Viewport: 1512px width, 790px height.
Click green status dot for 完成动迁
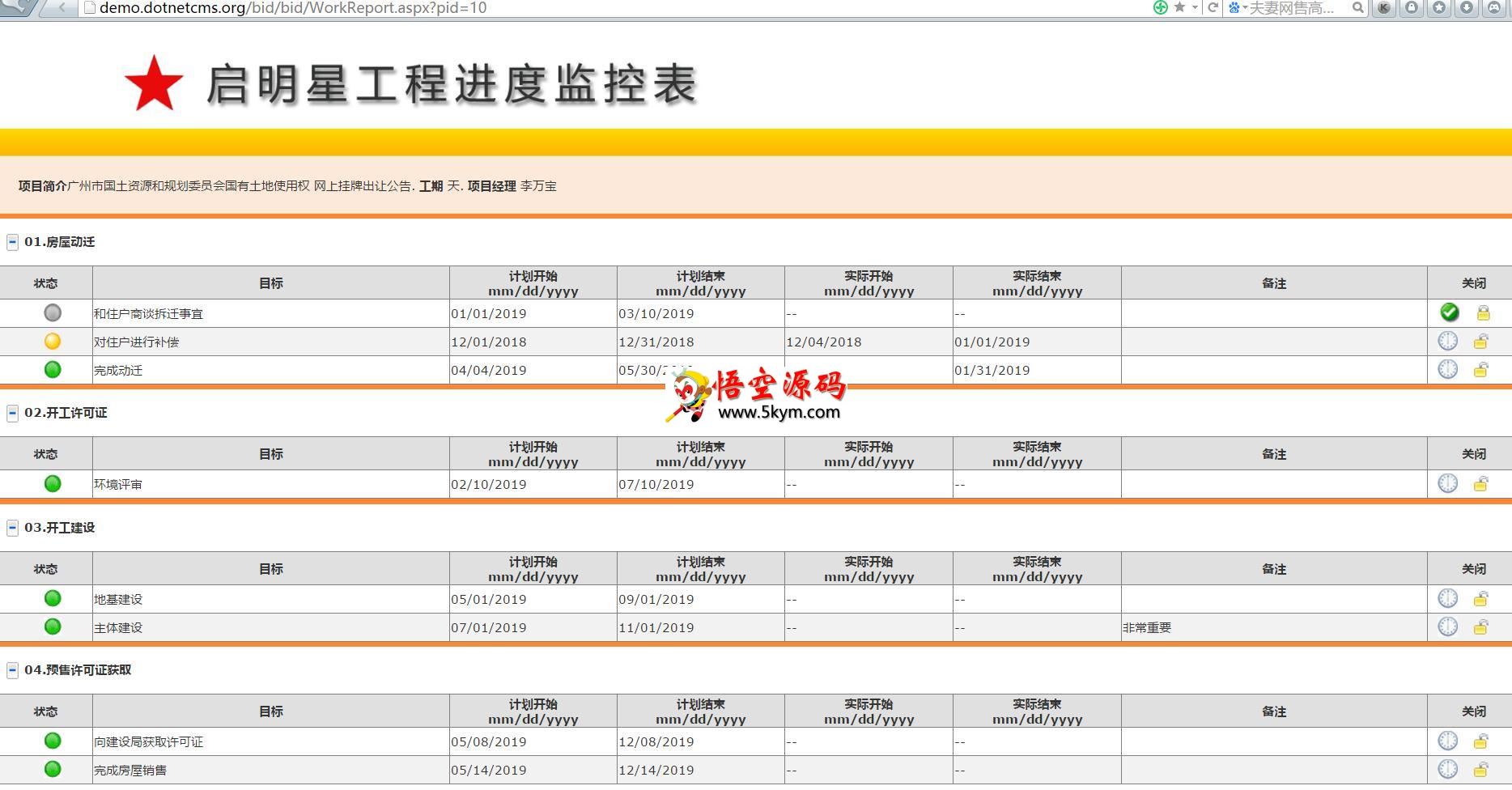pyautogui.click(x=53, y=369)
